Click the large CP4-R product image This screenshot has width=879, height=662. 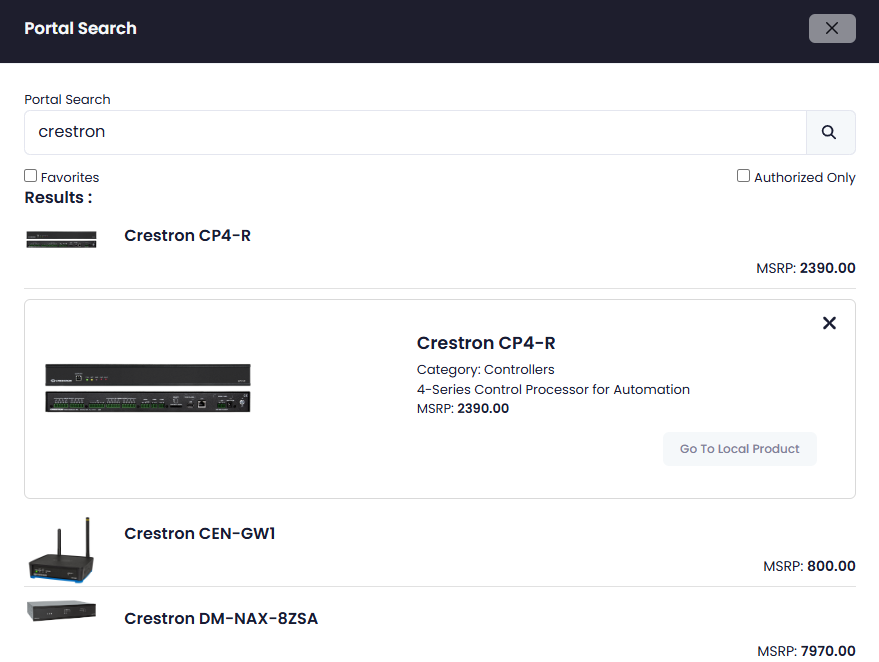[148, 388]
